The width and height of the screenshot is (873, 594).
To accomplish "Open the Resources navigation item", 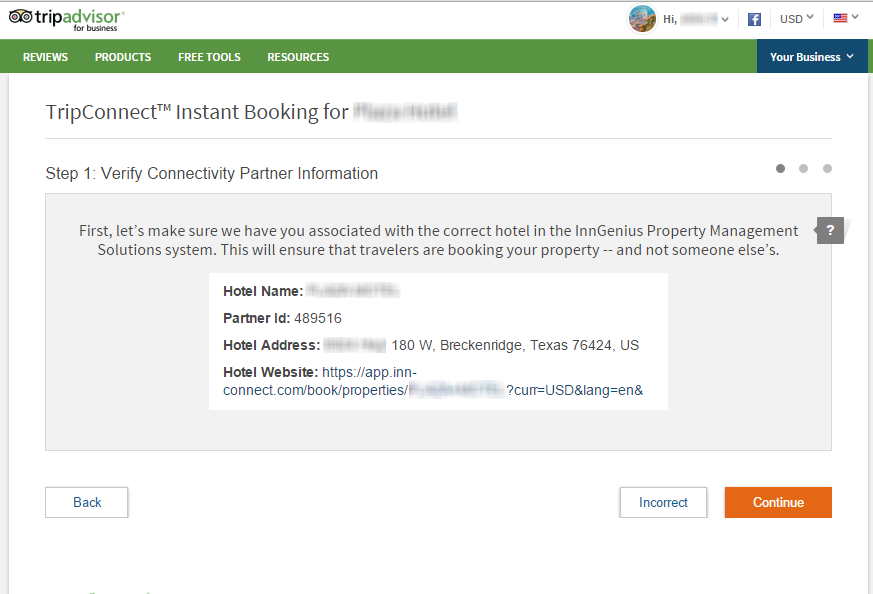I will (x=298, y=57).
